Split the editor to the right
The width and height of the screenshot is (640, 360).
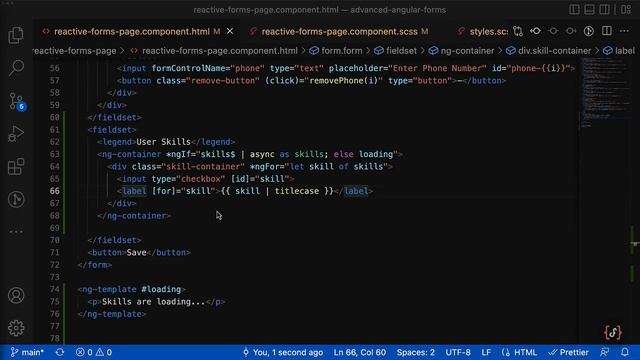coord(607,31)
